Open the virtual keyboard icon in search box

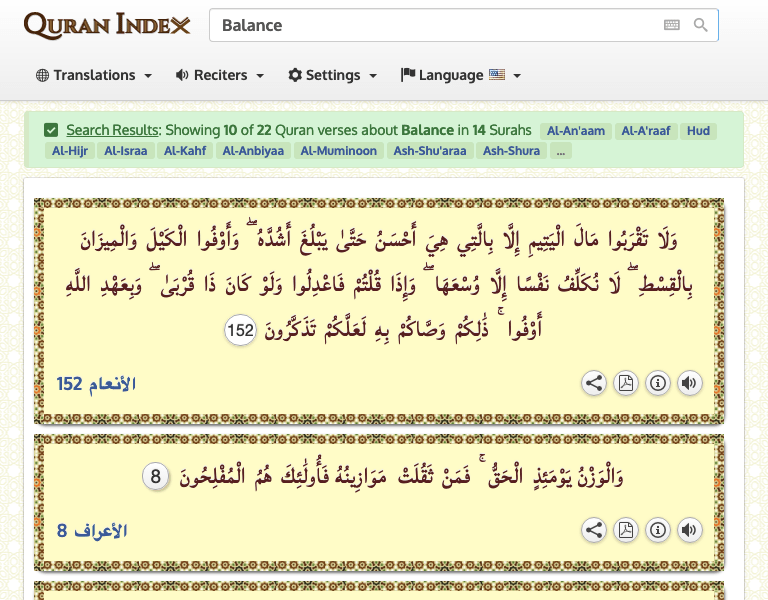(x=672, y=25)
